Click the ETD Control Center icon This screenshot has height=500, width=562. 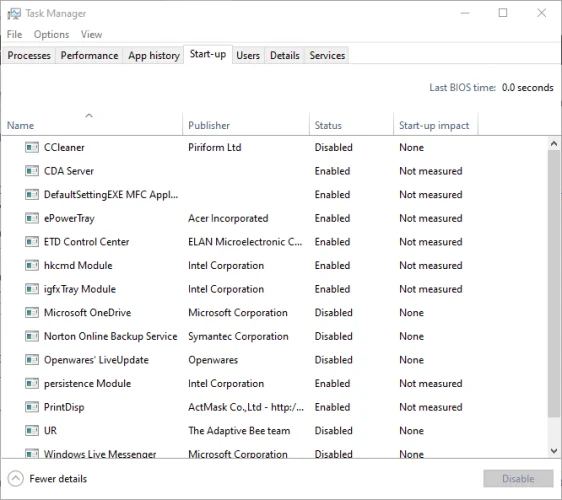click(32, 242)
